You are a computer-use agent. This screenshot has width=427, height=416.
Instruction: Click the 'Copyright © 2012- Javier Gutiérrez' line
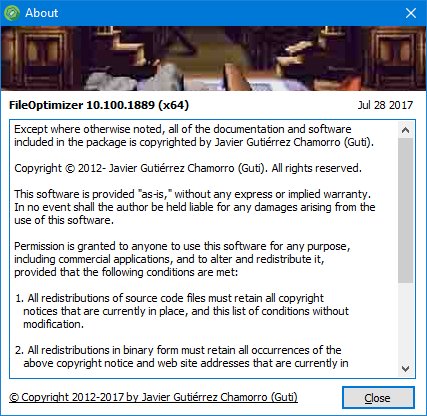coord(188,168)
